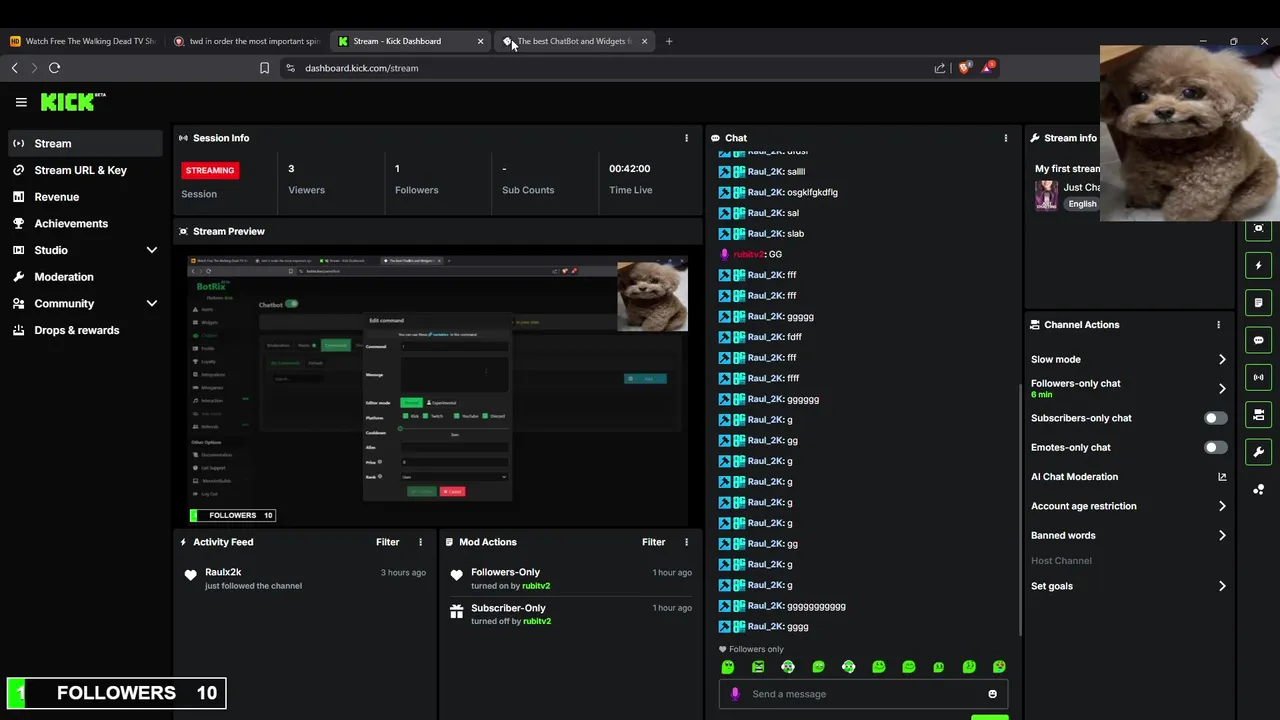Click the capture frame icon in right sidebar
This screenshot has width=1280, height=720.
1259,228
